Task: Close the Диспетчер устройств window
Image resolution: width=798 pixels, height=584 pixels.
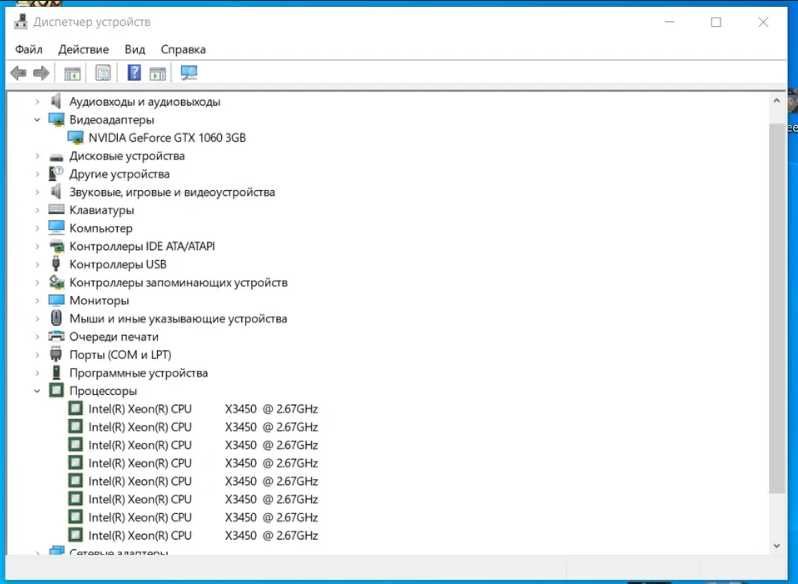Action: click(x=763, y=22)
